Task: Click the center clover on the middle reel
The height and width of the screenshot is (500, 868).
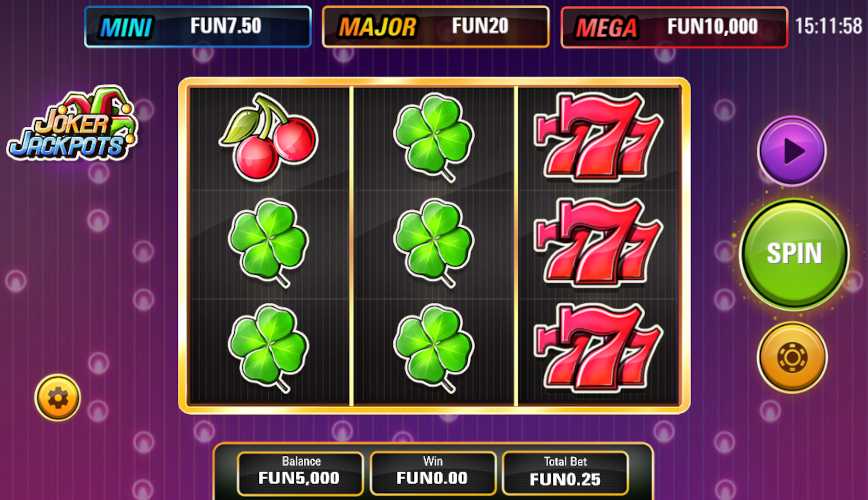Action: 434,243
